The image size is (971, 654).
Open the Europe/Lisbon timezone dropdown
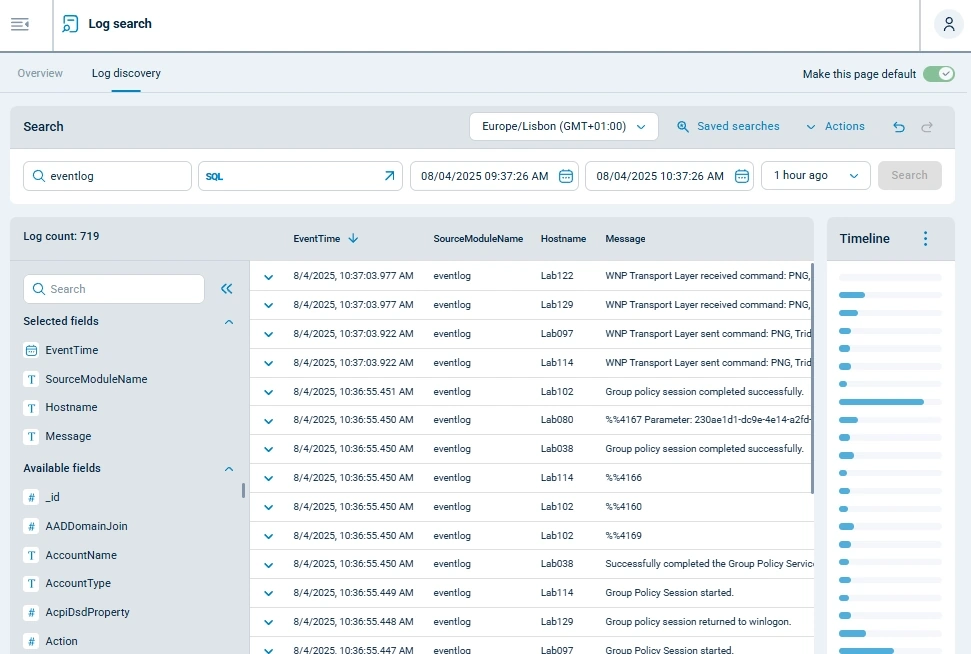pyautogui.click(x=563, y=126)
